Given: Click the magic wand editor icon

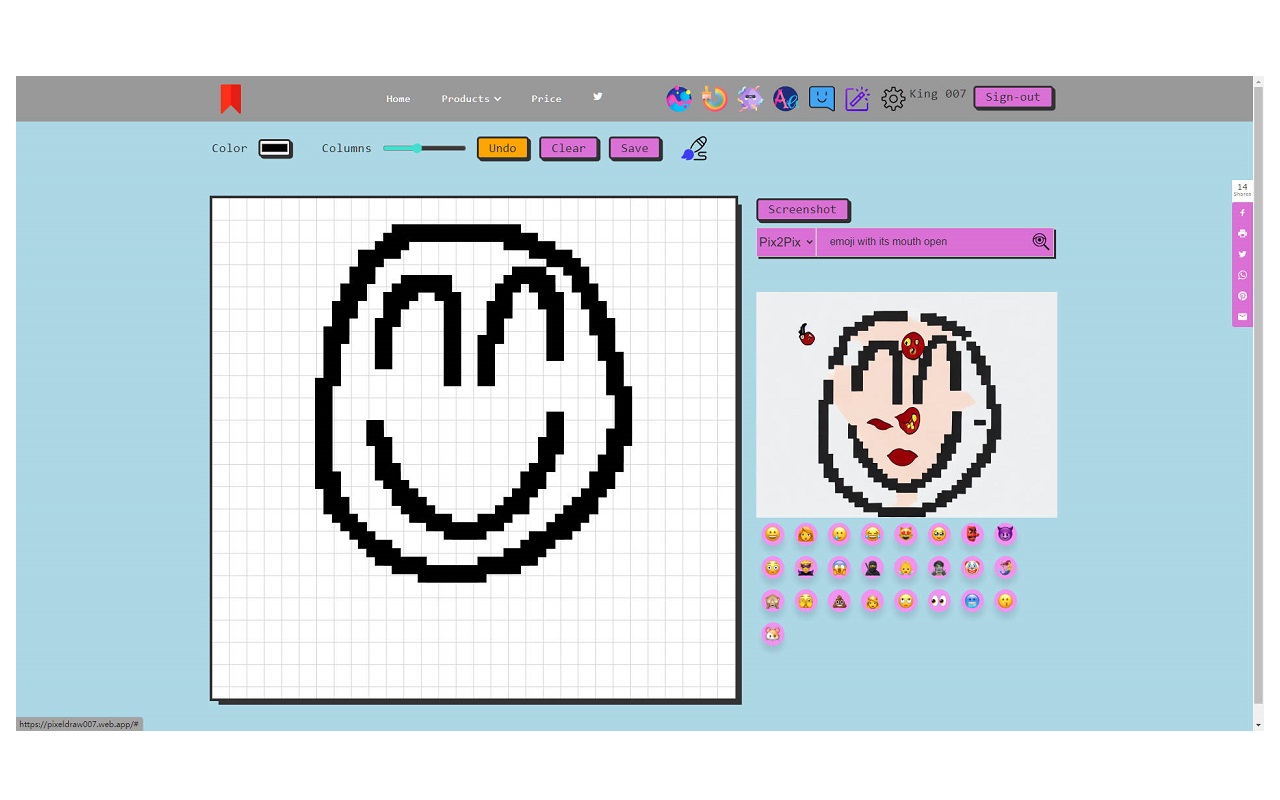Looking at the screenshot, I should [857, 98].
